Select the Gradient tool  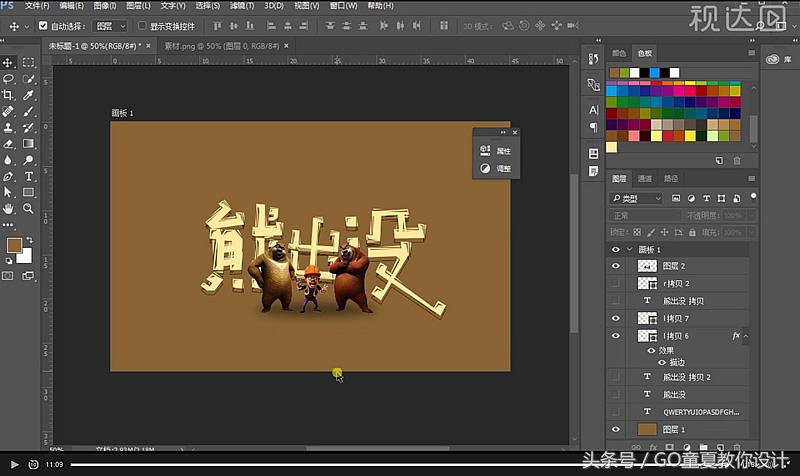pos(28,144)
